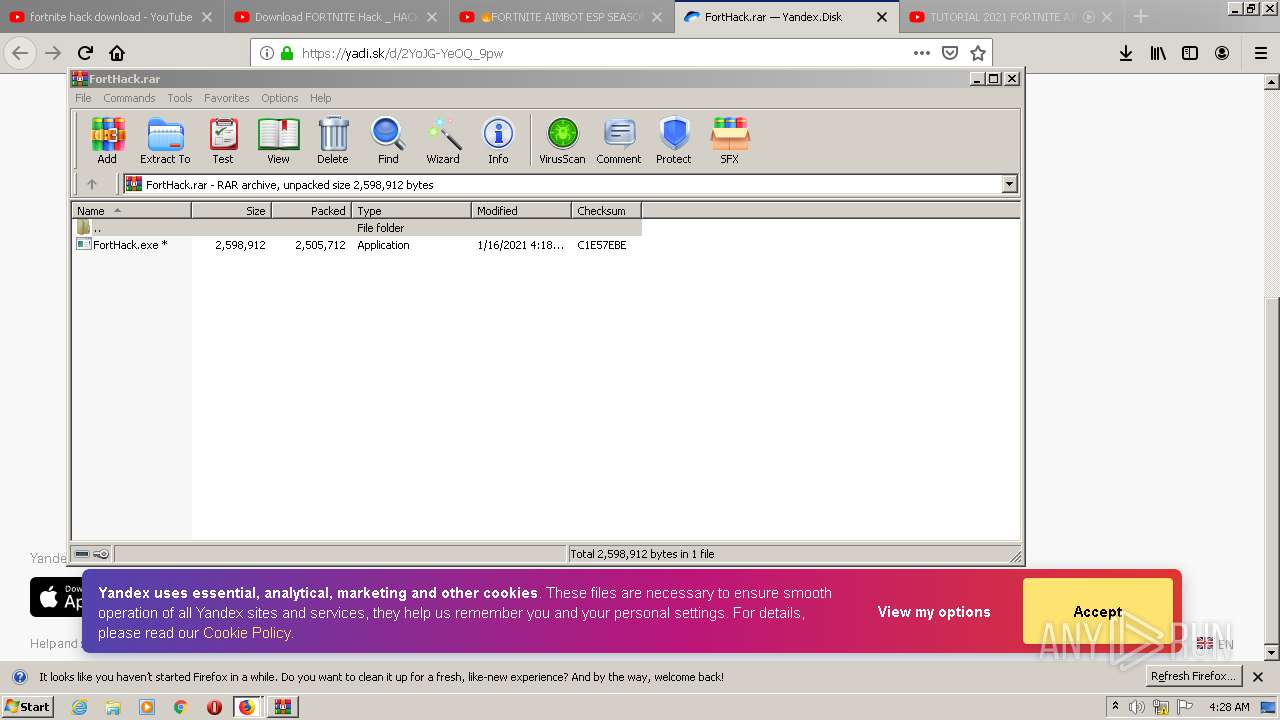Bookmark this page with star icon
This screenshot has height=720, width=1280.
[978, 53]
